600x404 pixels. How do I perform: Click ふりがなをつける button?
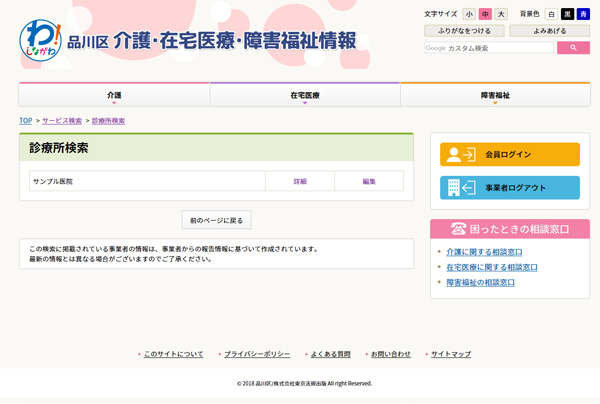pos(464,31)
